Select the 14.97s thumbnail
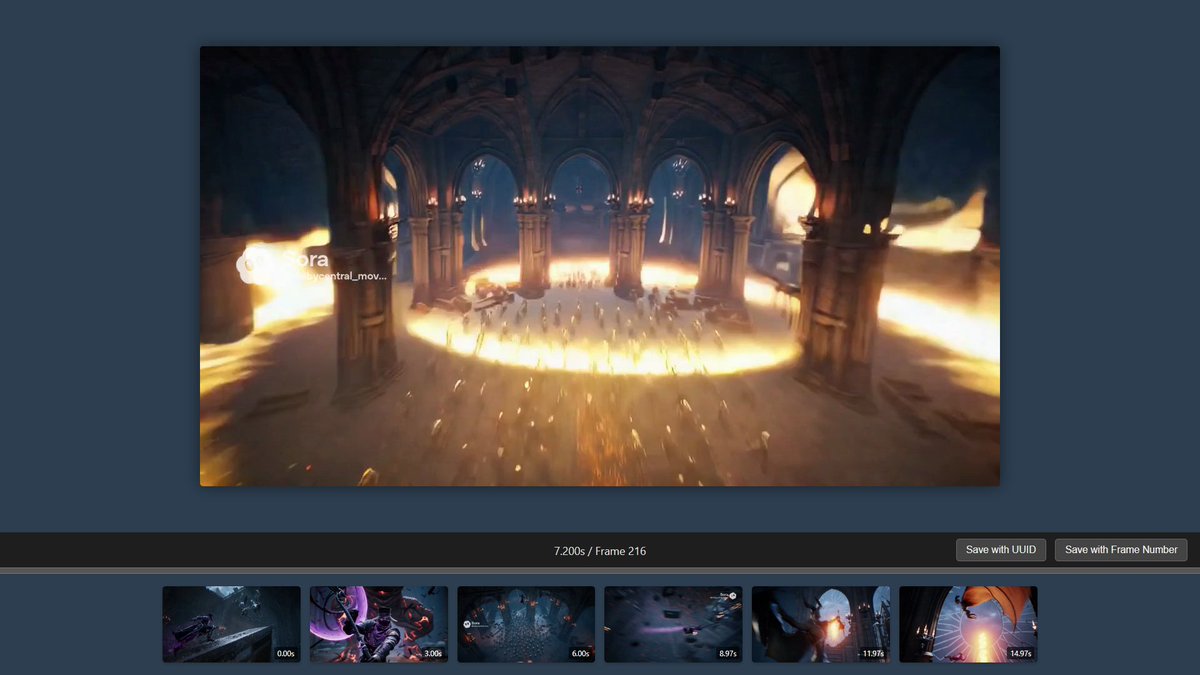The width and height of the screenshot is (1200, 675). pyautogui.click(x=967, y=622)
